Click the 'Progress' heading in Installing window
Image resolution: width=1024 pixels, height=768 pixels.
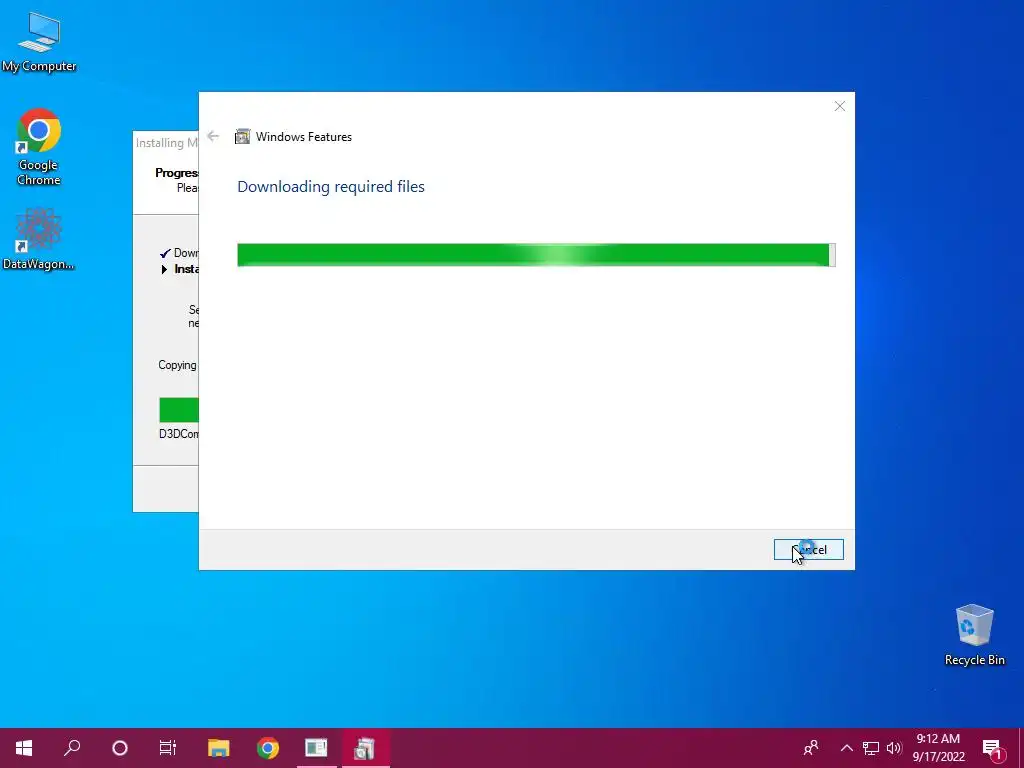[x=176, y=172]
